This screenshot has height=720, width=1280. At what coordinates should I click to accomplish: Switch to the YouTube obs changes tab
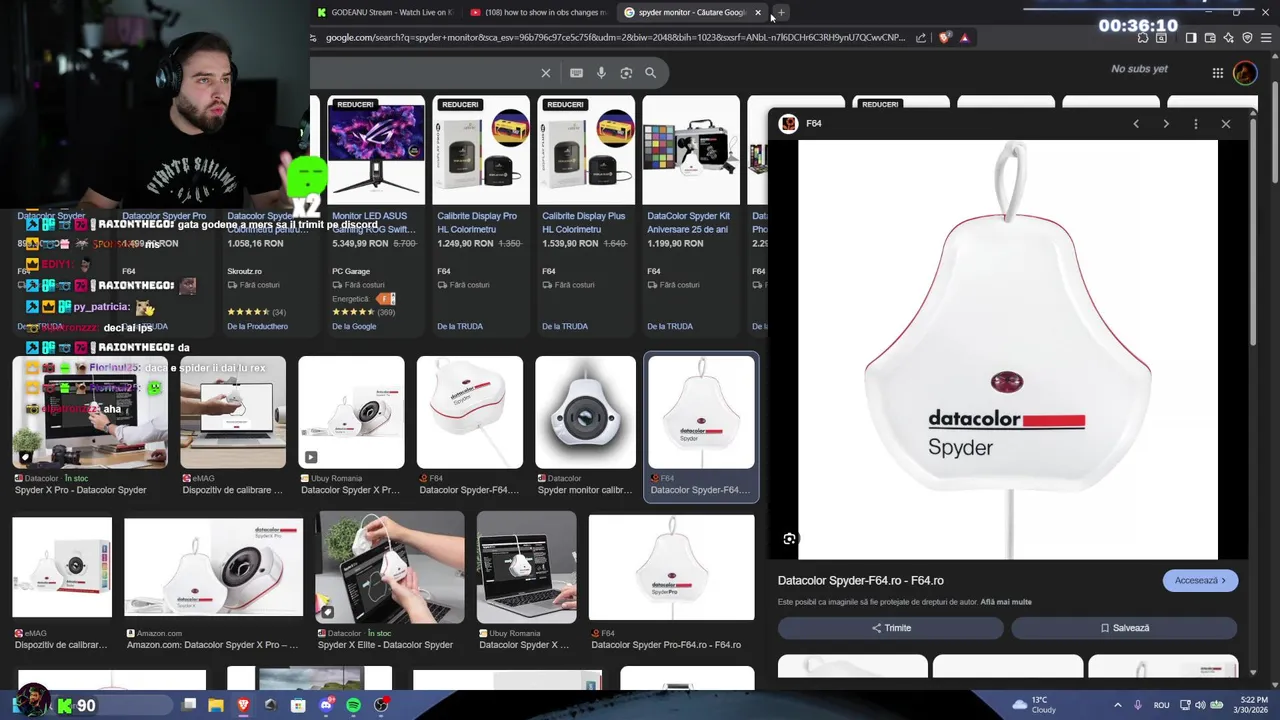point(538,13)
